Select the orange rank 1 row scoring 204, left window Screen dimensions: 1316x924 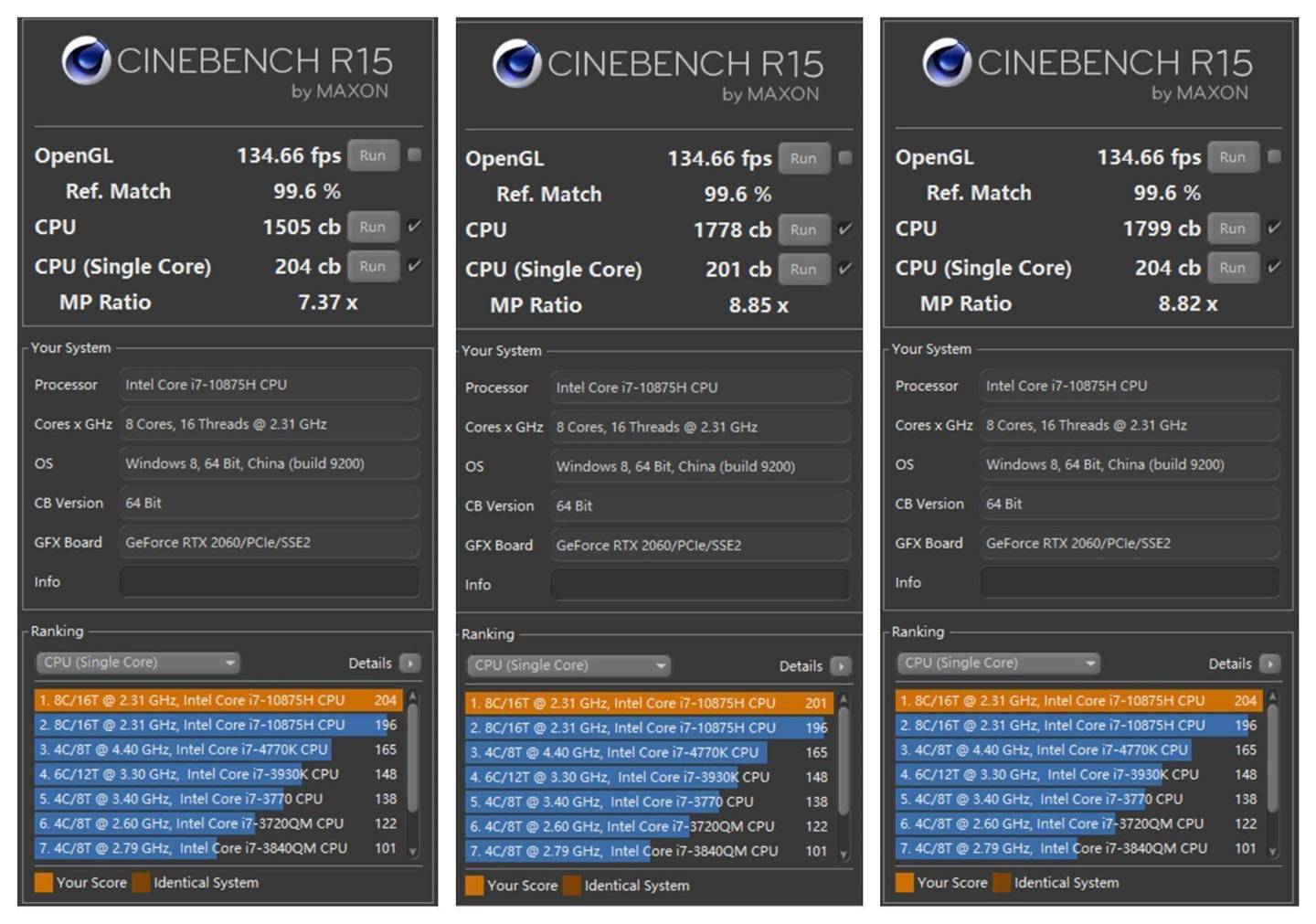(x=218, y=700)
